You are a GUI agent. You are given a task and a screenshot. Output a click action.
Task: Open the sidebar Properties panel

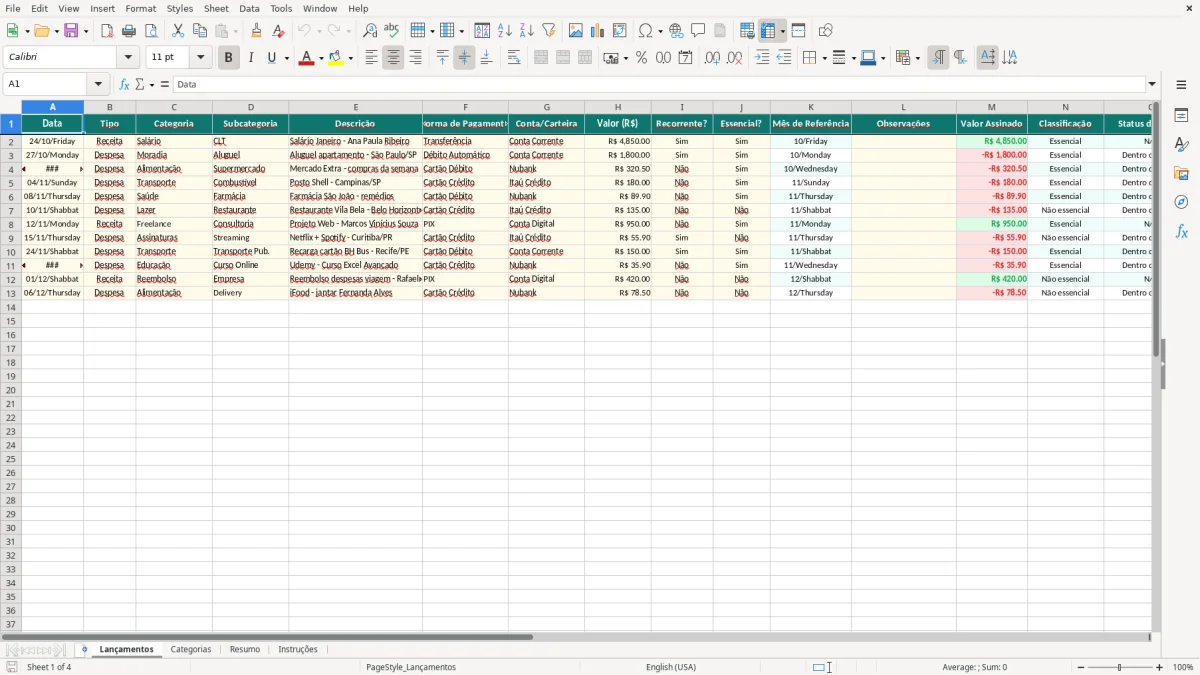pos(1181,115)
